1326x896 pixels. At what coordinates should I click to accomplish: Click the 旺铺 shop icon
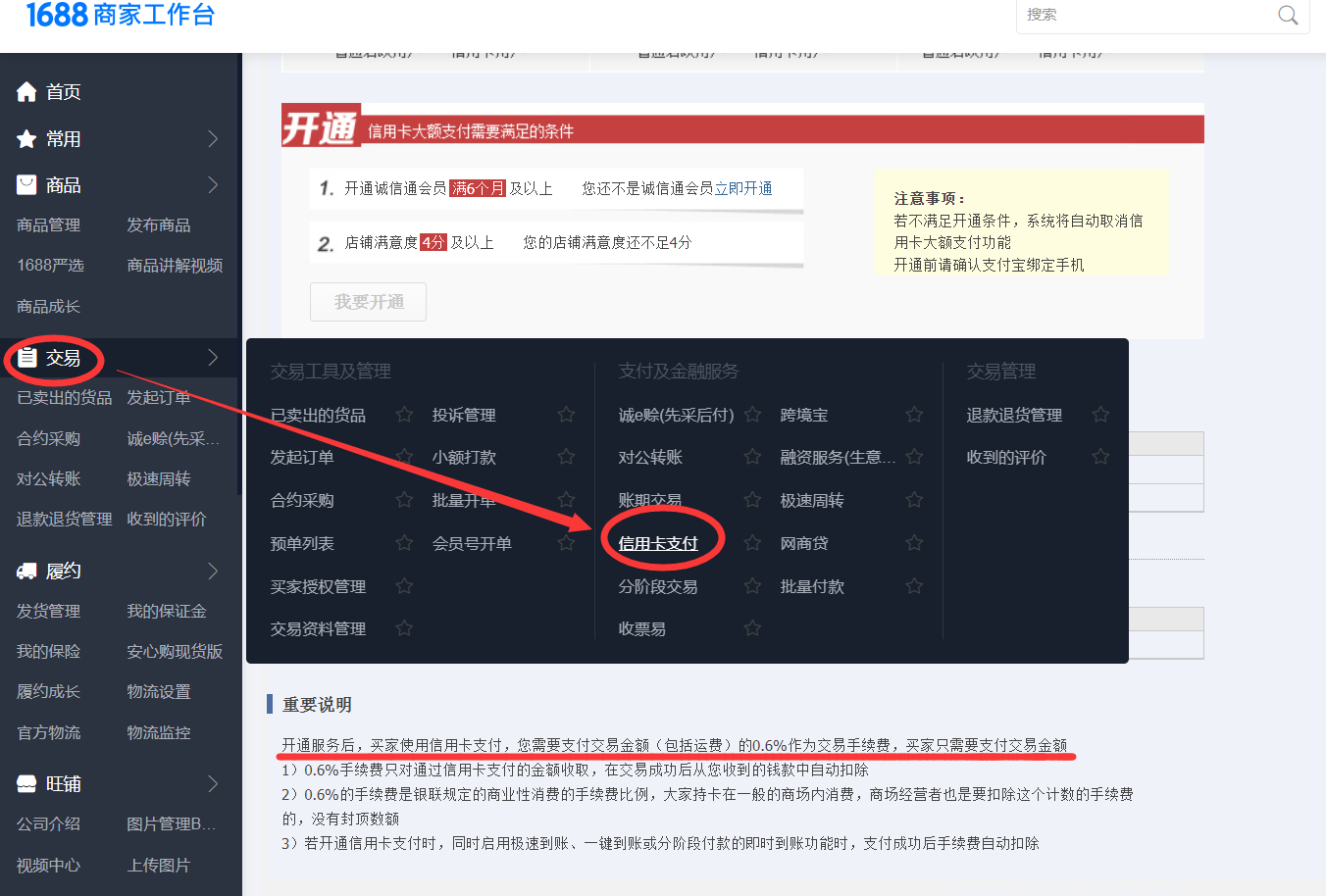(26, 784)
